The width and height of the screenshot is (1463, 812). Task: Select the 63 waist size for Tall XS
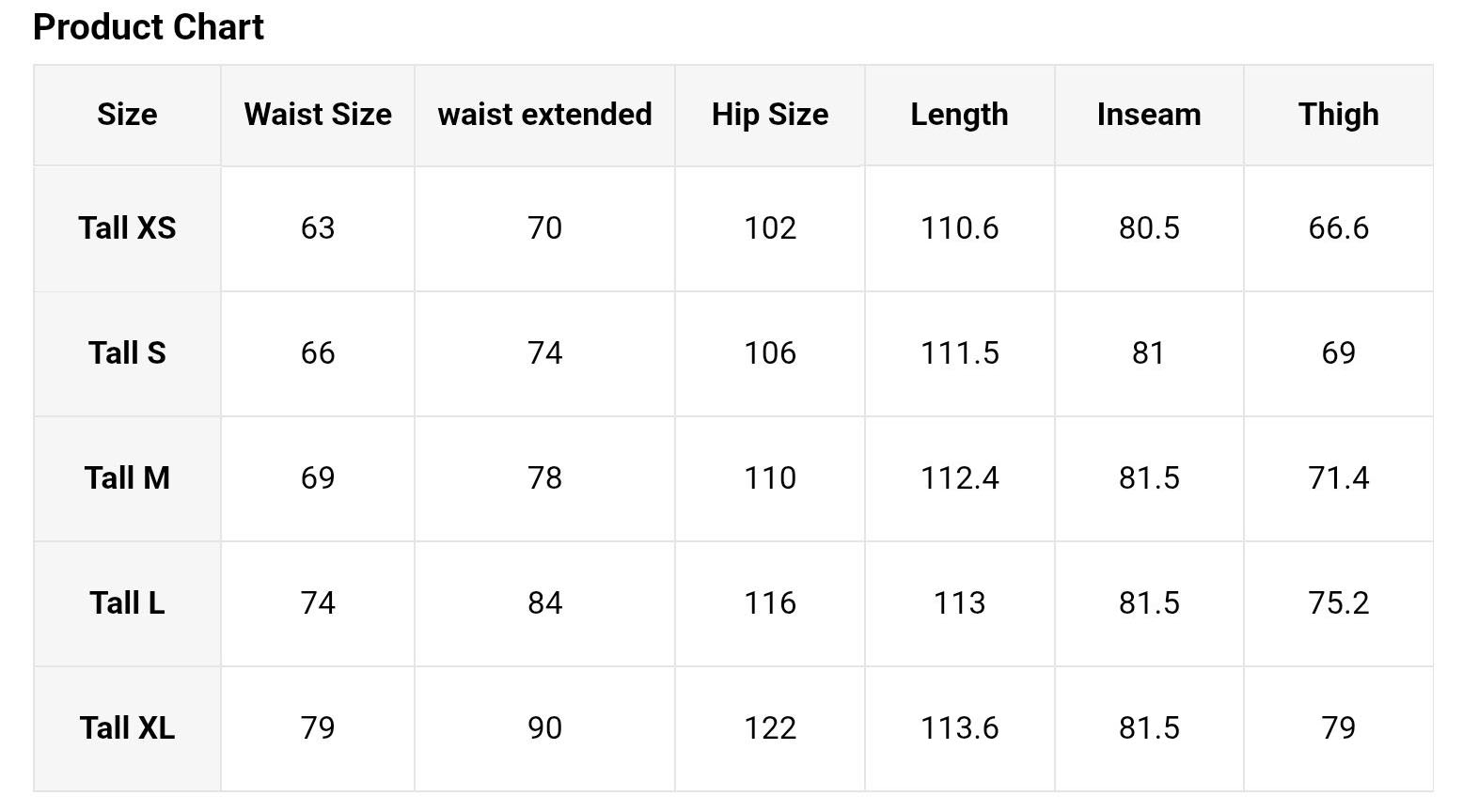[x=318, y=228]
